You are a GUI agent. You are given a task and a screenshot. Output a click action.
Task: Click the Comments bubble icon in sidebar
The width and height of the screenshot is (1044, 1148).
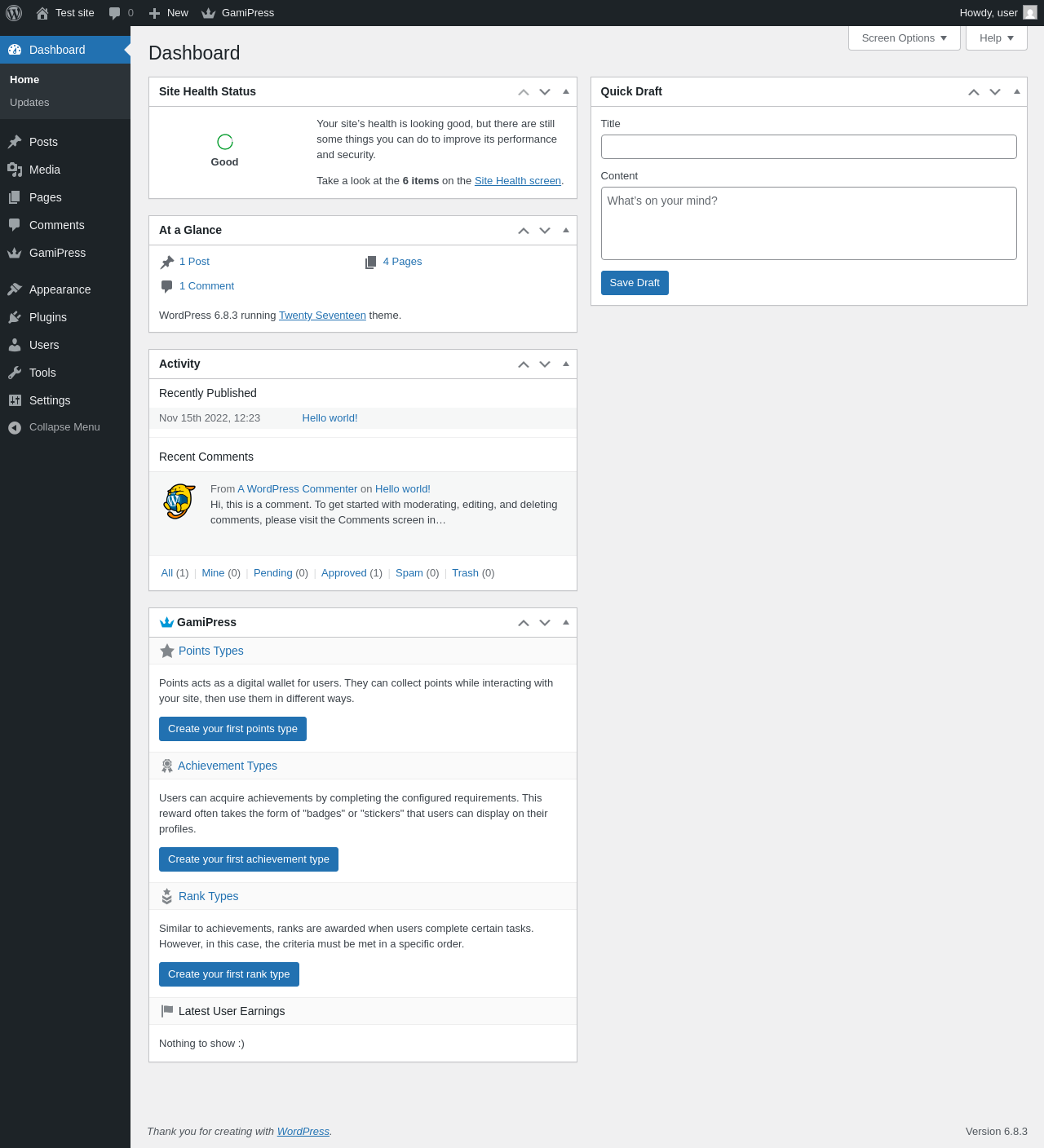[x=15, y=225]
